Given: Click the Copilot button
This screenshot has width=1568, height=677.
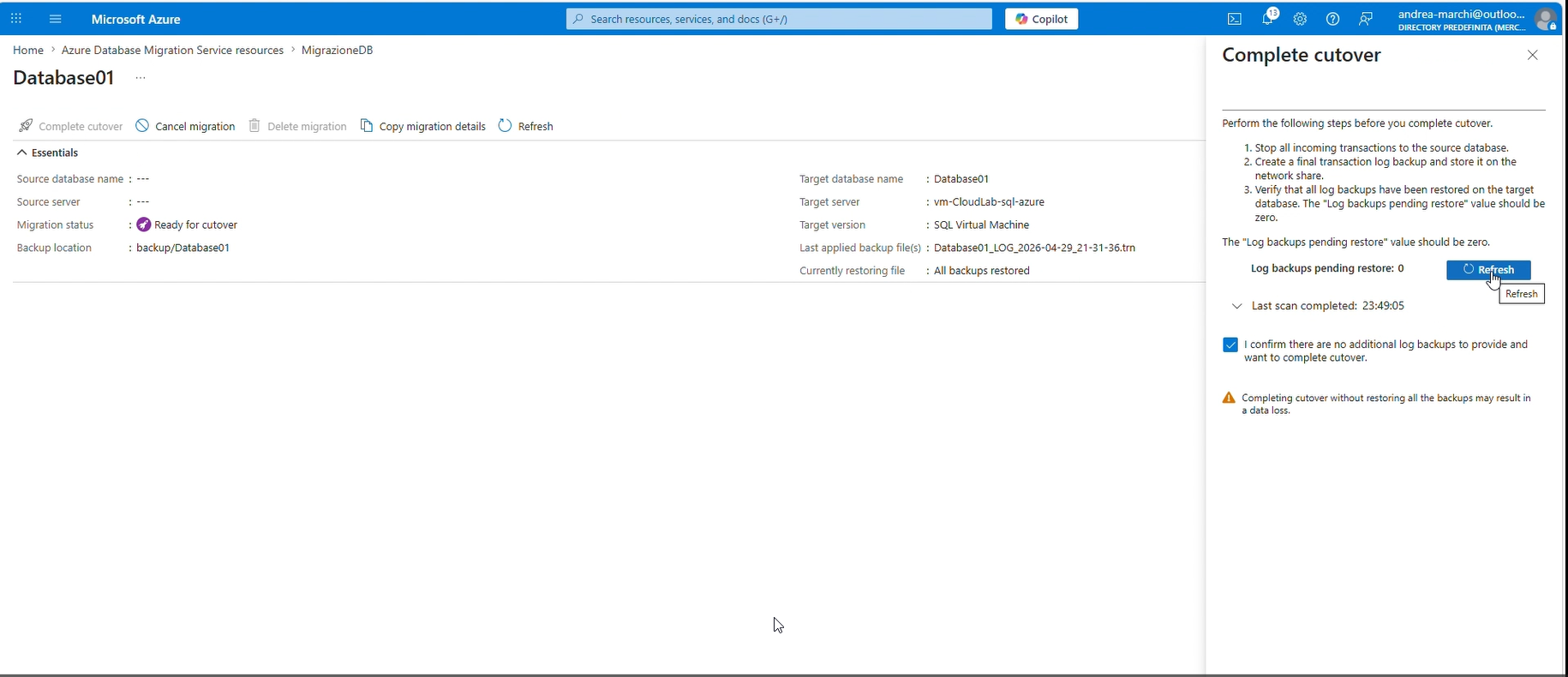Looking at the screenshot, I should (x=1041, y=19).
